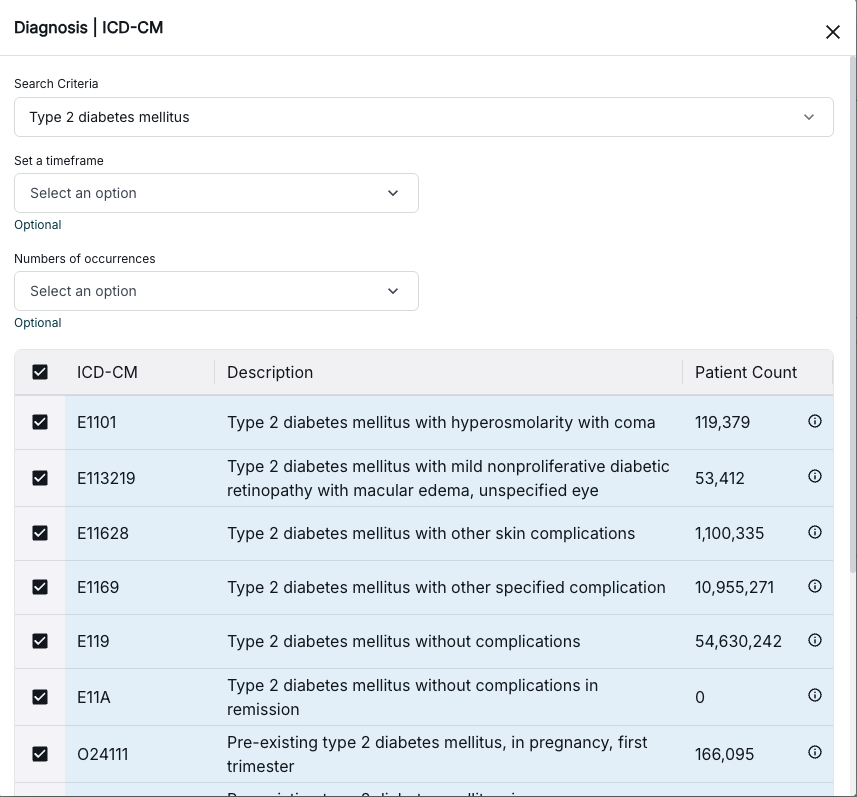The image size is (857, 797).
Task: Select the E1169 code cell
Action: tap(98, 587)
